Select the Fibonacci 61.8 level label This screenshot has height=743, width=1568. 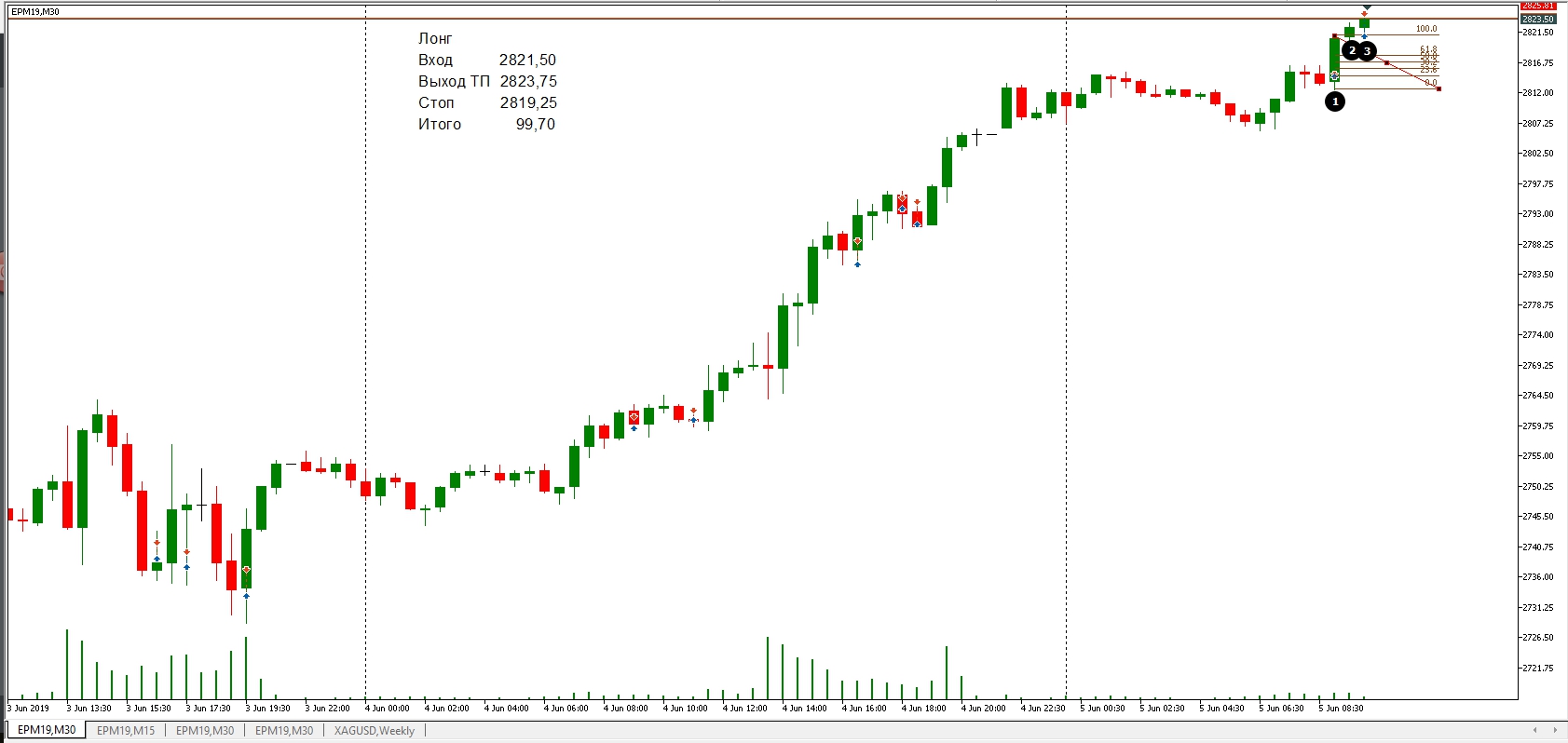point(1428,49)
